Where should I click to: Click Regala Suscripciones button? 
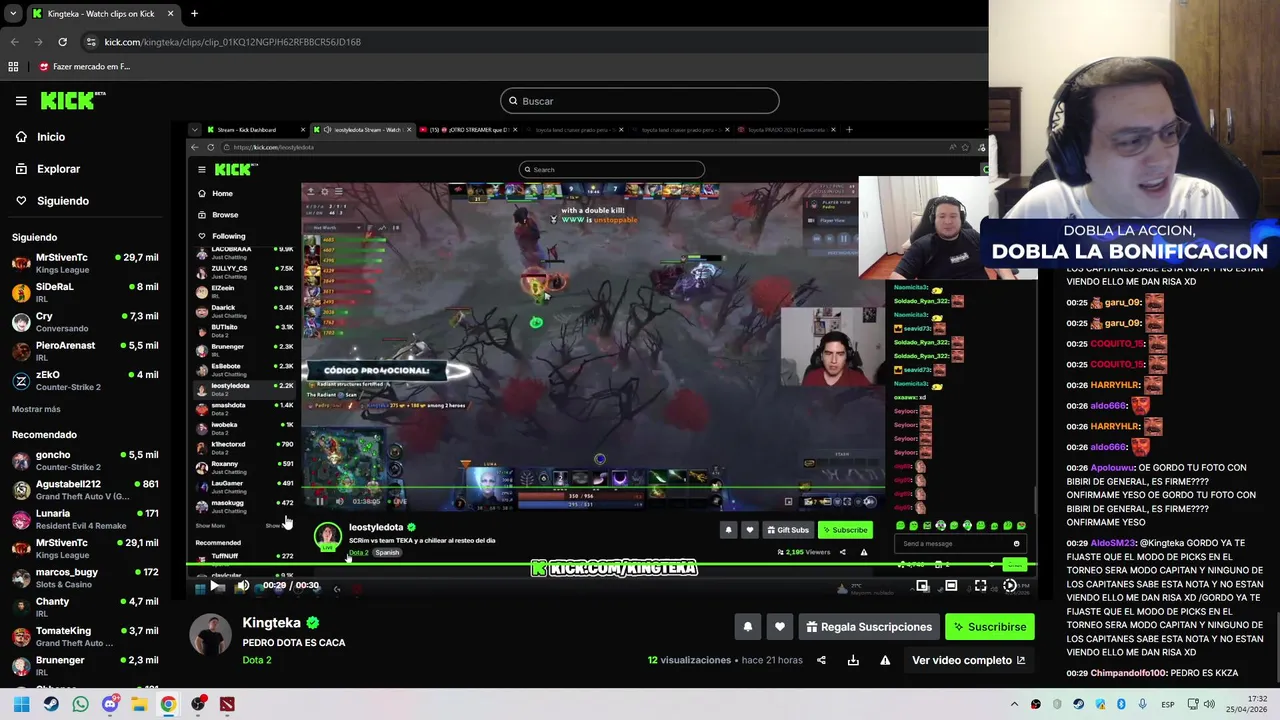pyautogui.click(x=869, y=627)
